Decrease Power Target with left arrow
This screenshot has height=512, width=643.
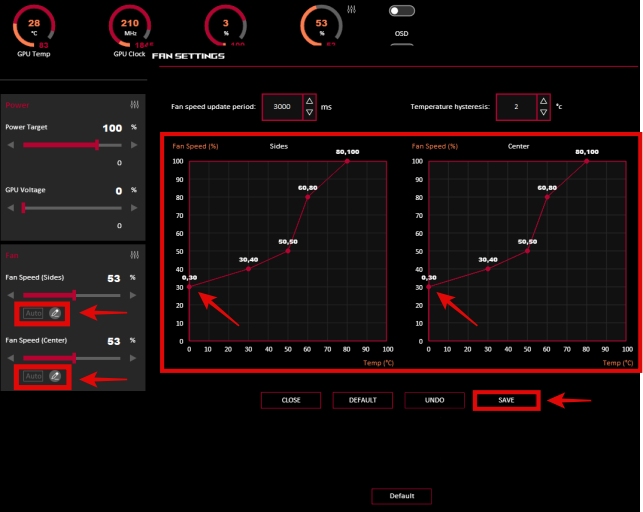(x=11, y=145)
